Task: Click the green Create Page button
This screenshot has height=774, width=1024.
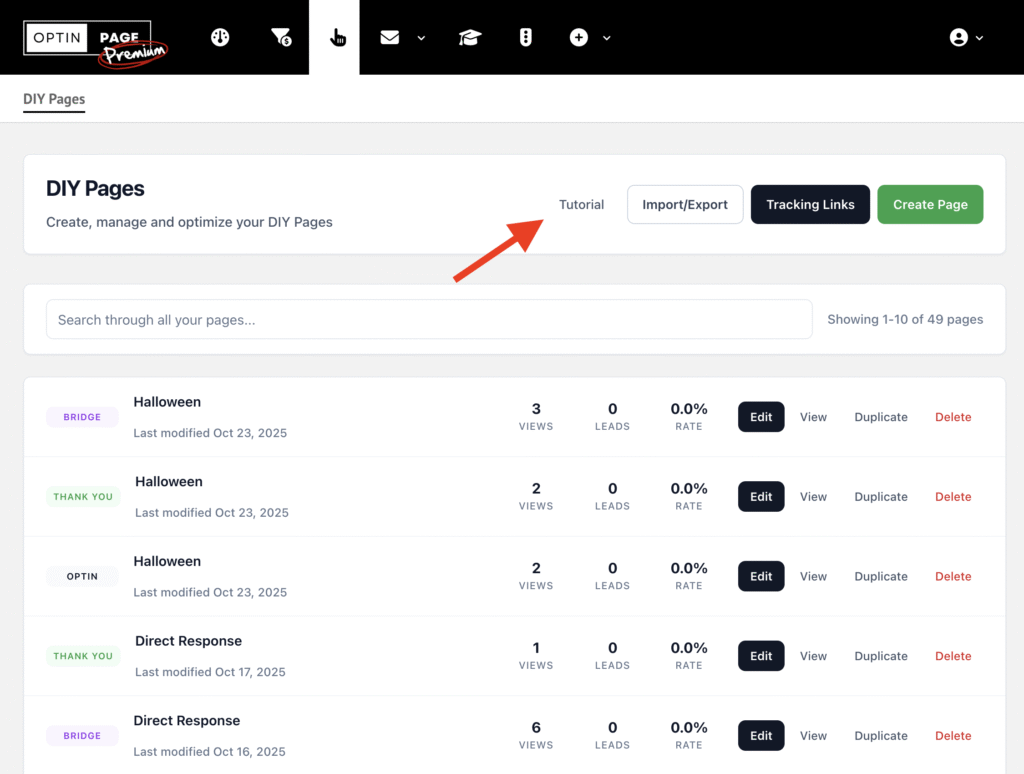Action: tap(930, 204)
